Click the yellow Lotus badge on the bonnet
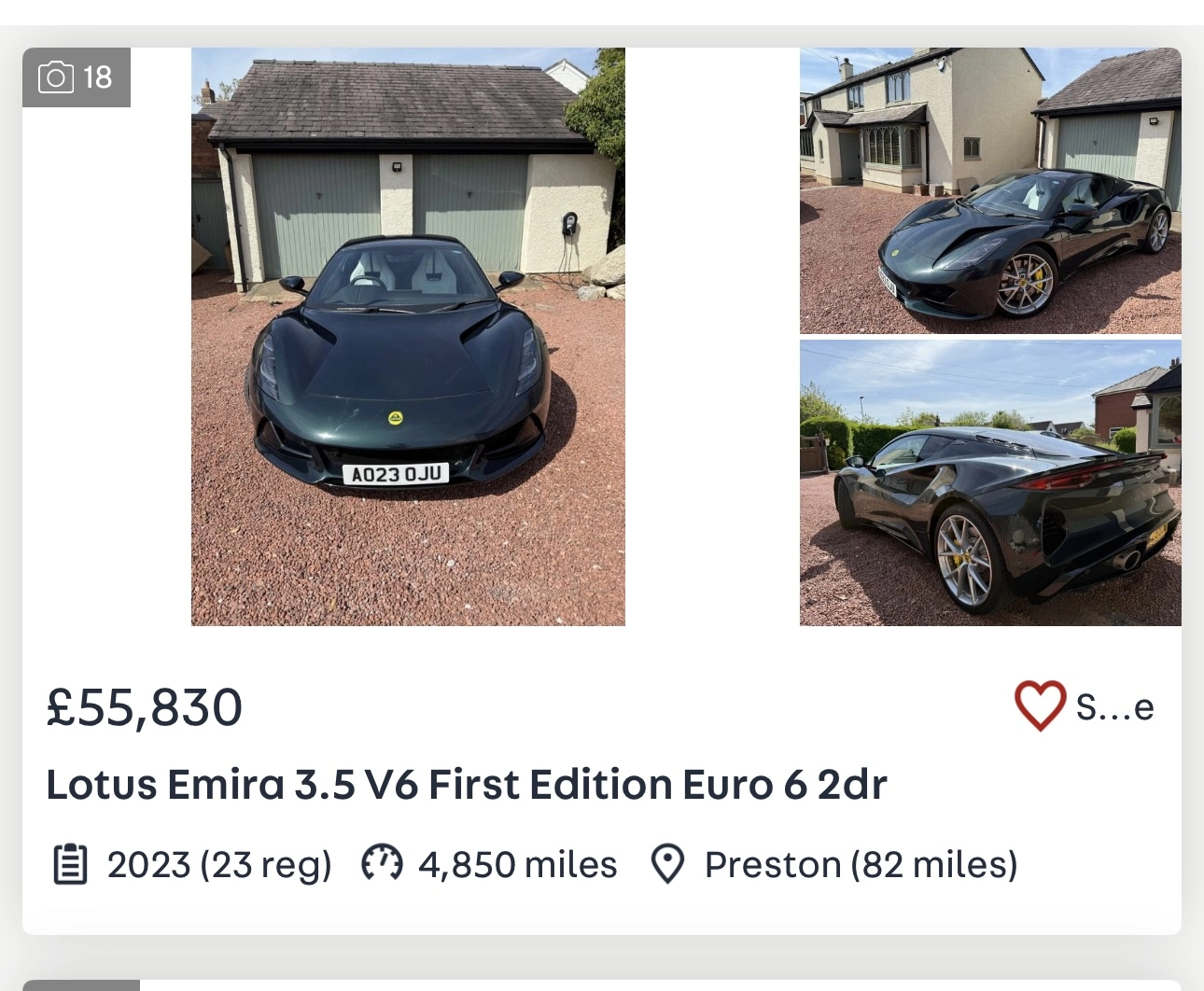Screen dimensions: 1204x991 pyautogui.click(x=395, y=417)
